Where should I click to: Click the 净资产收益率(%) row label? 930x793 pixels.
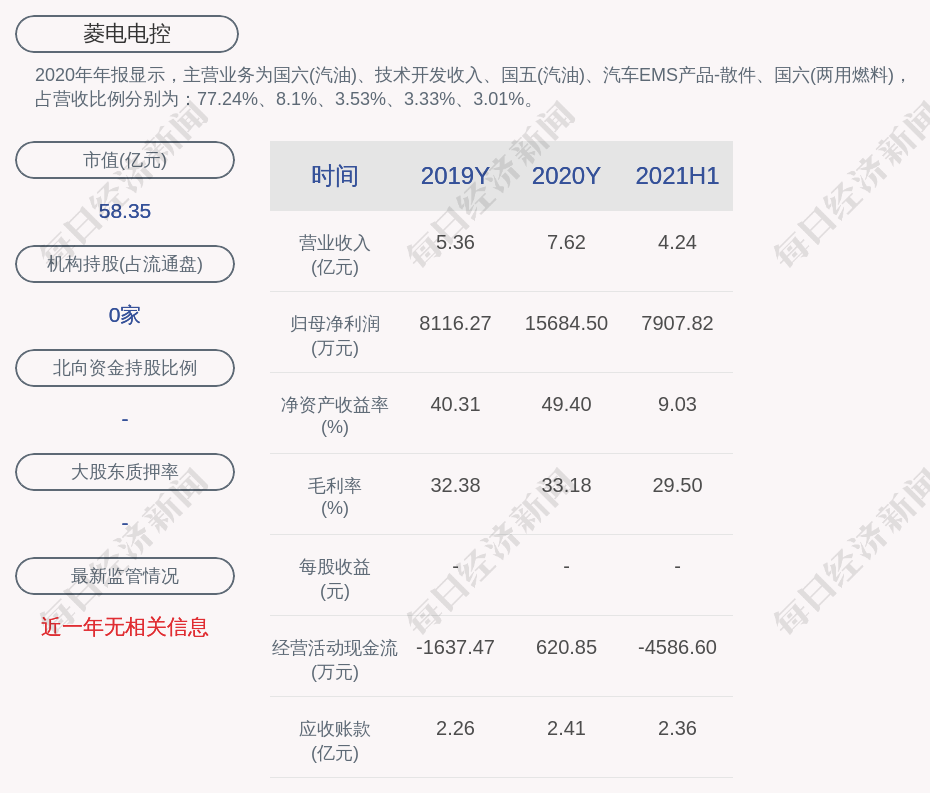pos(334,416)
